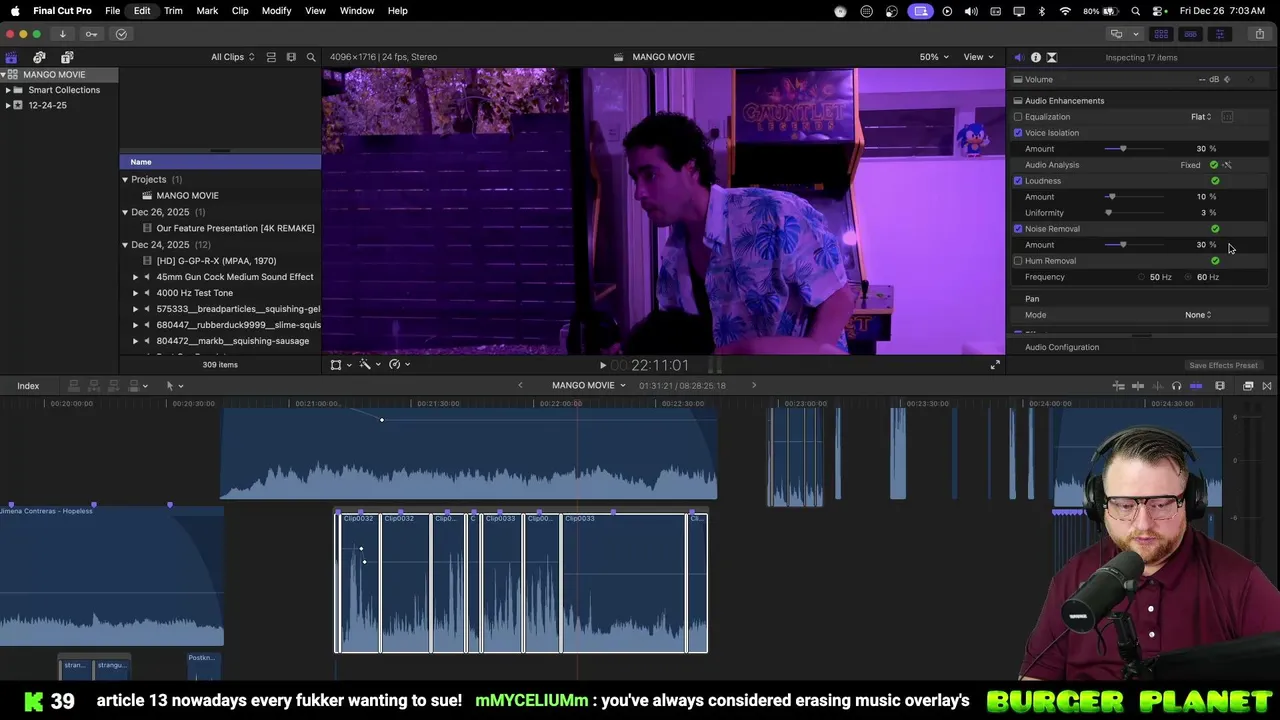The image size is (1280, 720).
Task: Toggle the Volume keyframe diamond button
Action: (x=1227, y=80)
